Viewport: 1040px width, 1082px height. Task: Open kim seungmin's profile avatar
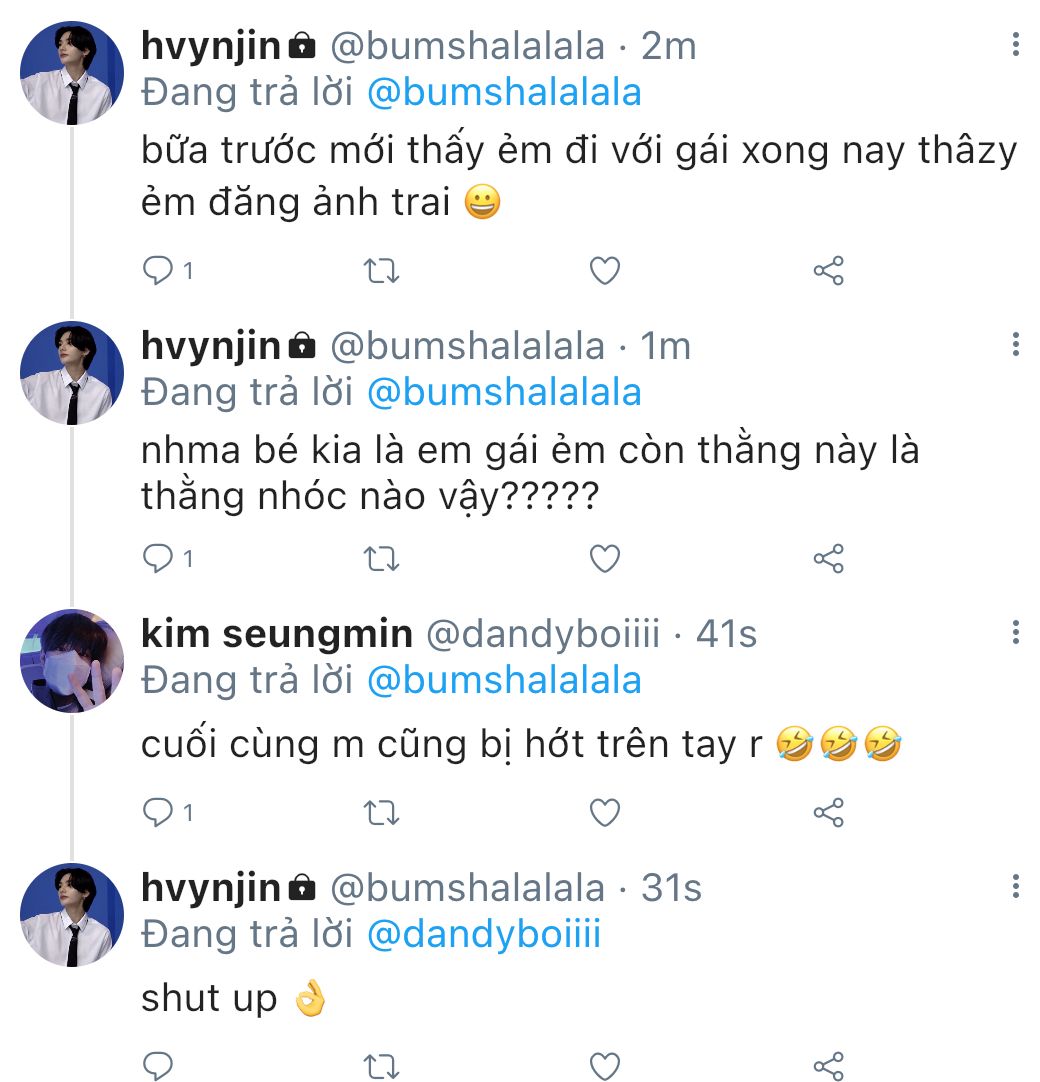pyautogui.click(x=72, y=660)
